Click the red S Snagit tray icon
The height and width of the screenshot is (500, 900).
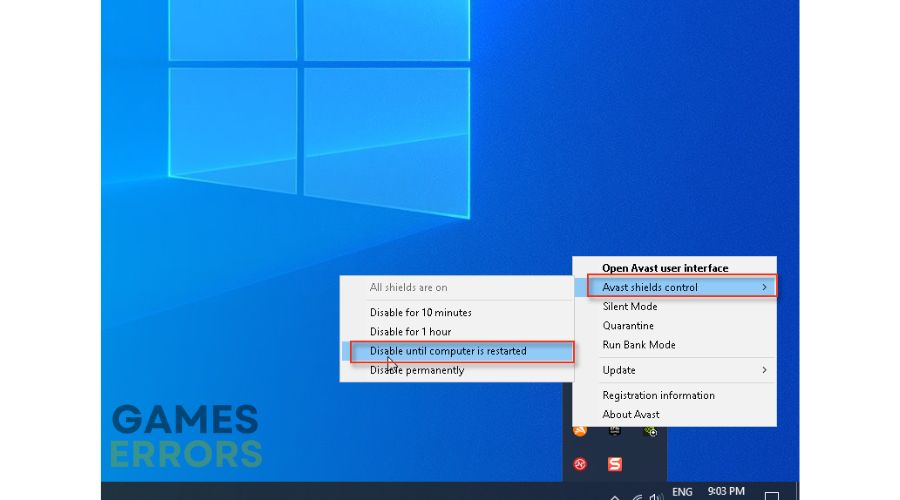coord(615,464)
